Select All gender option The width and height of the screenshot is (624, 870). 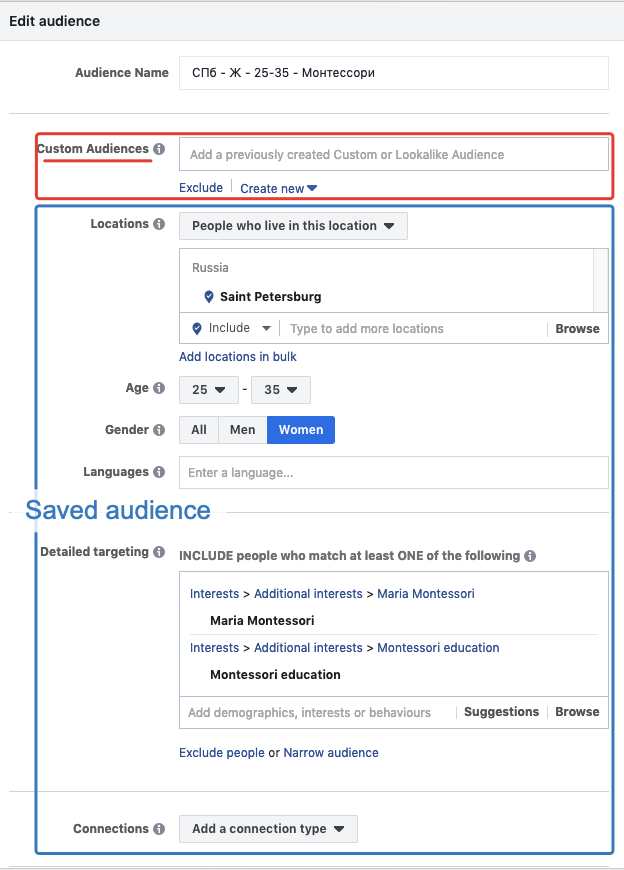[x=199, y=430]
